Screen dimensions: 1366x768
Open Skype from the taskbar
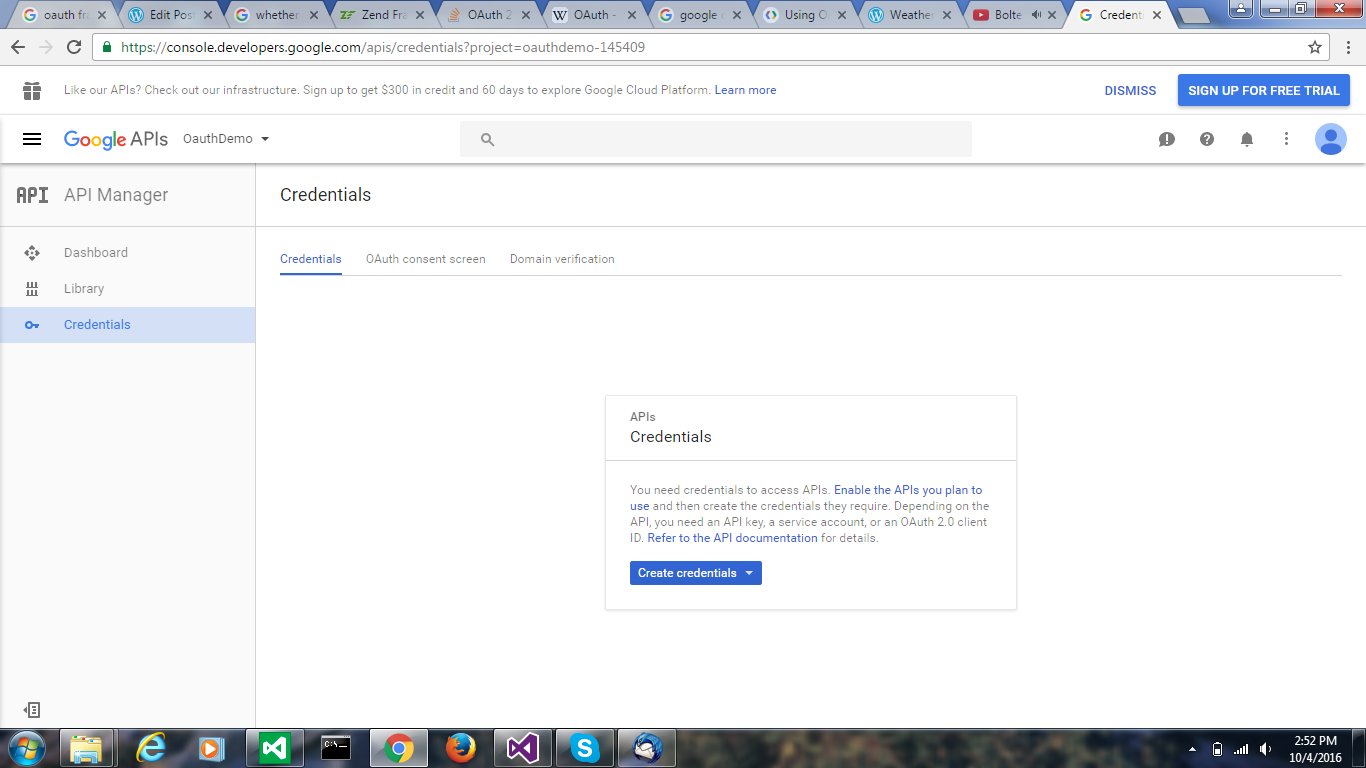[585, 748]
